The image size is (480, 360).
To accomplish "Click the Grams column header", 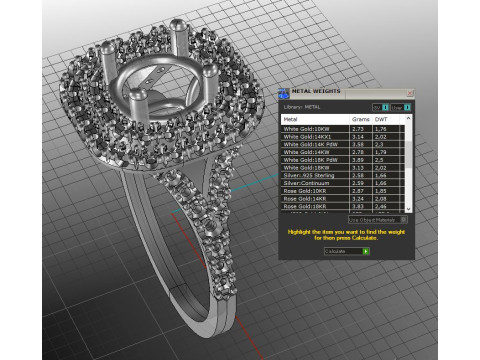I will 361,119.
